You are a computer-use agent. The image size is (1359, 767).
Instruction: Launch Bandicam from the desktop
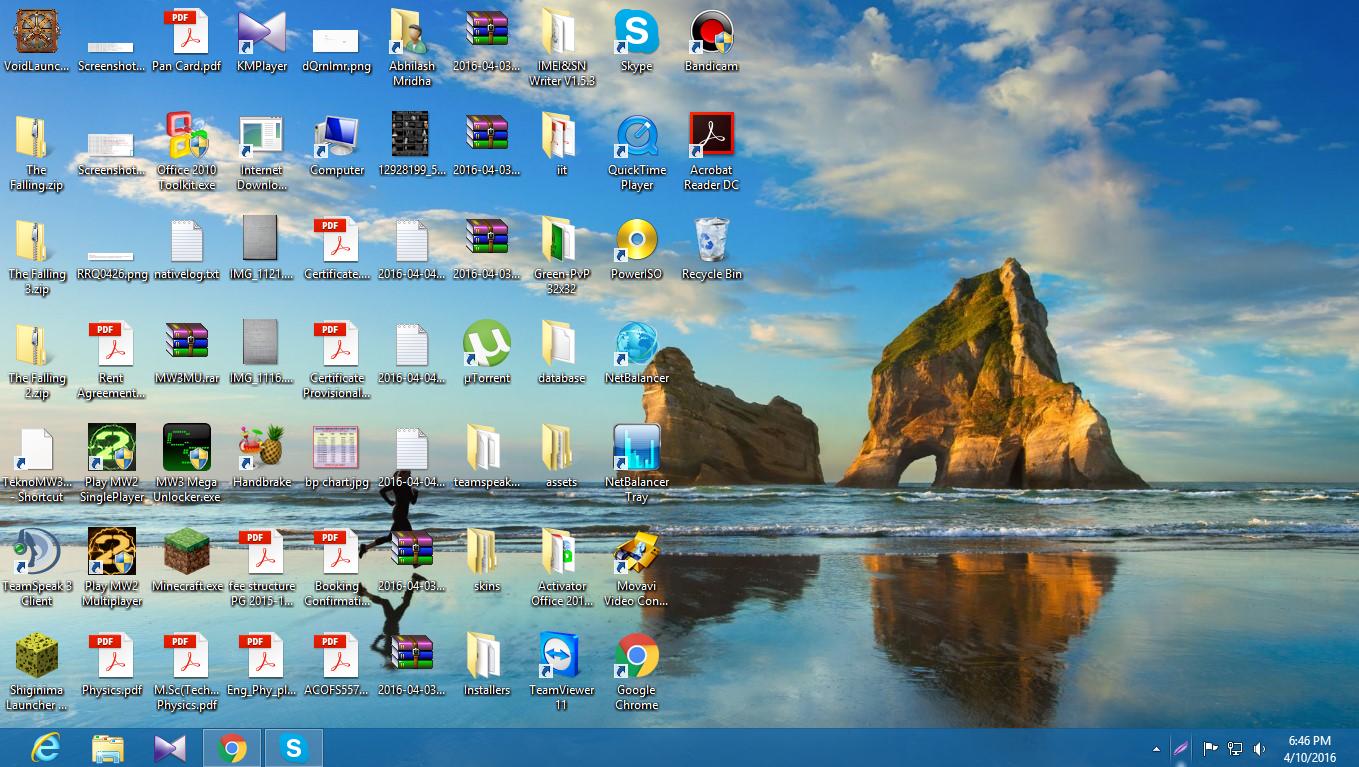pos(712,41)
